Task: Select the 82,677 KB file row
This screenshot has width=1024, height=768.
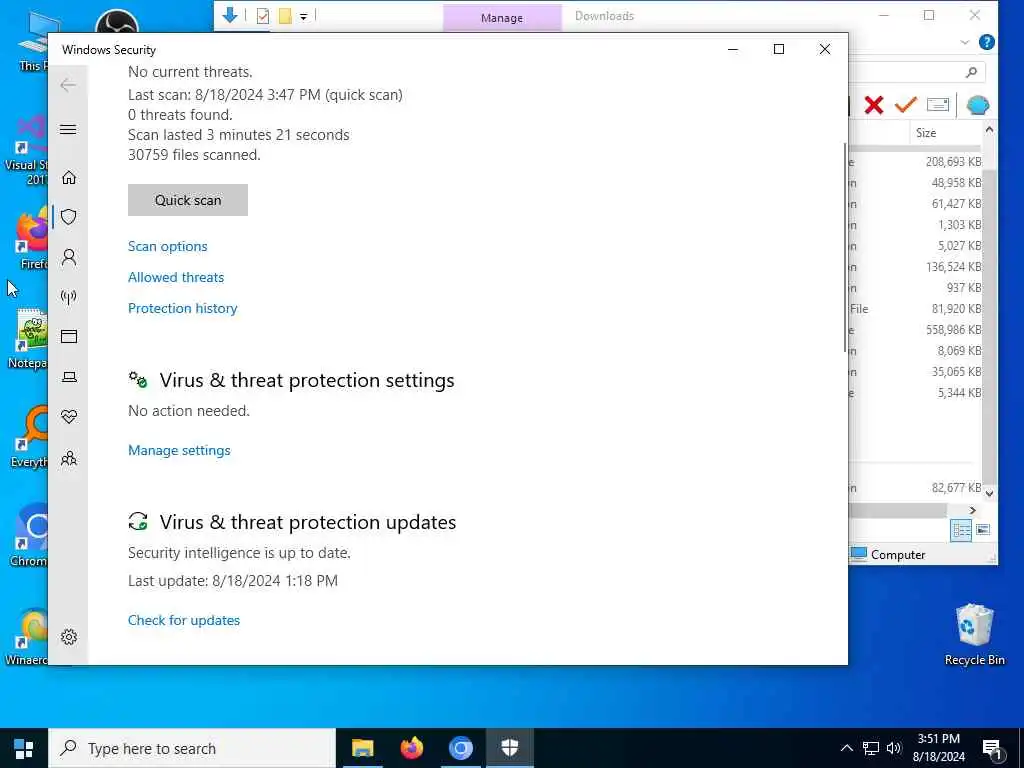Action: point(916,487)
